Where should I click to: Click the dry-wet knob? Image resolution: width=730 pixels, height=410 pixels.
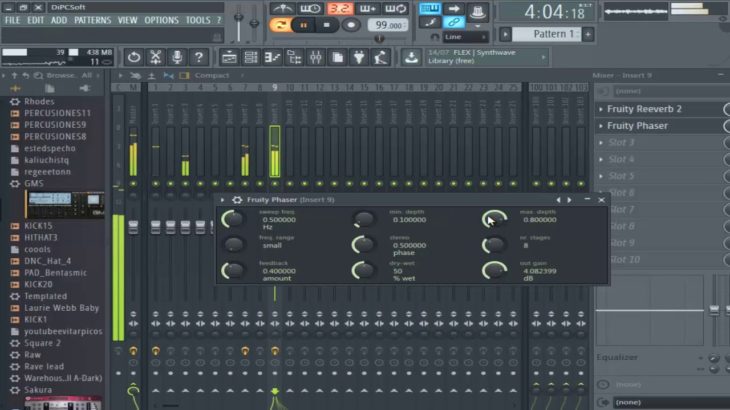(363, 270)
